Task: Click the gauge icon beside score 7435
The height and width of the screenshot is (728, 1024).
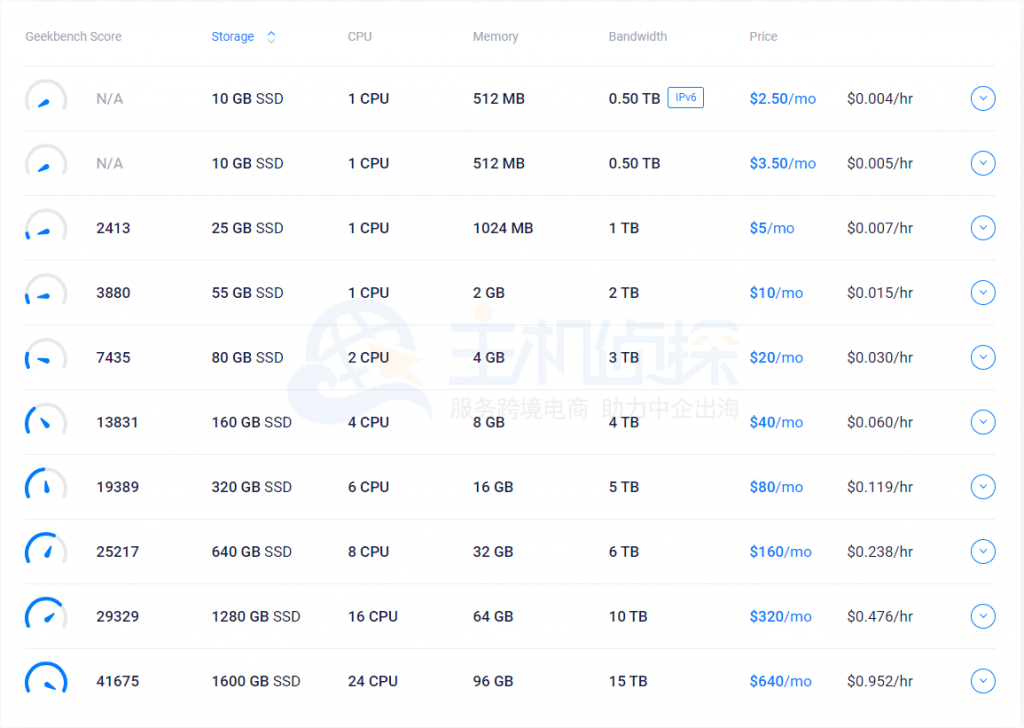Action: 45,358
